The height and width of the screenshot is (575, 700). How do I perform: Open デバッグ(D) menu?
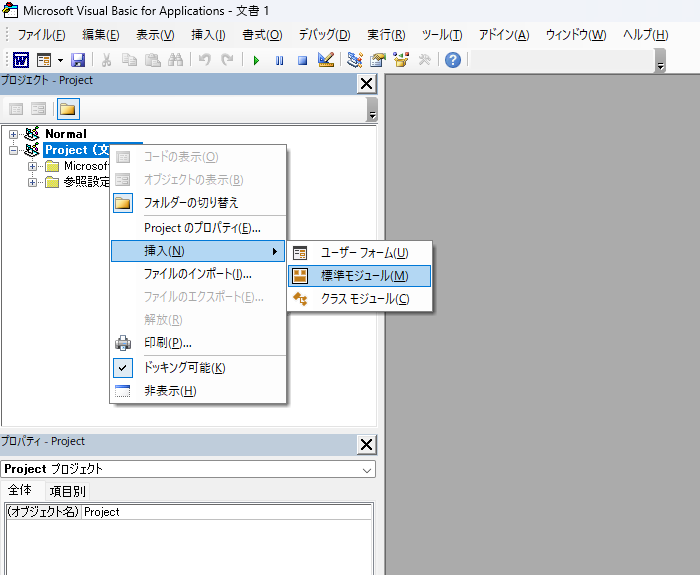pyautogui.click(x=325, y=35)
